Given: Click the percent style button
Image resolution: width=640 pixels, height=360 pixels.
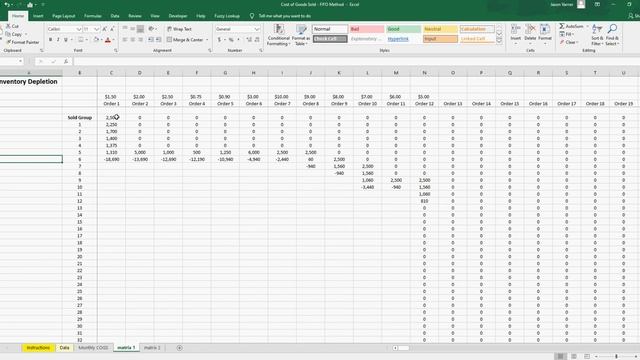Looking at the screenshot, I should coord(231,40).
